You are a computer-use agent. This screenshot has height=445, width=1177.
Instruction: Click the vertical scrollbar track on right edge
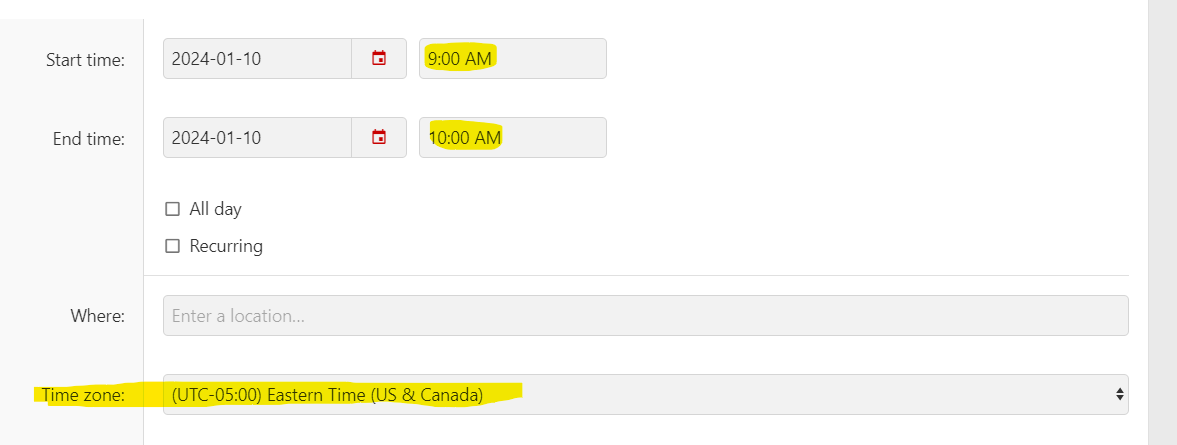click(x=1162, y=222)
